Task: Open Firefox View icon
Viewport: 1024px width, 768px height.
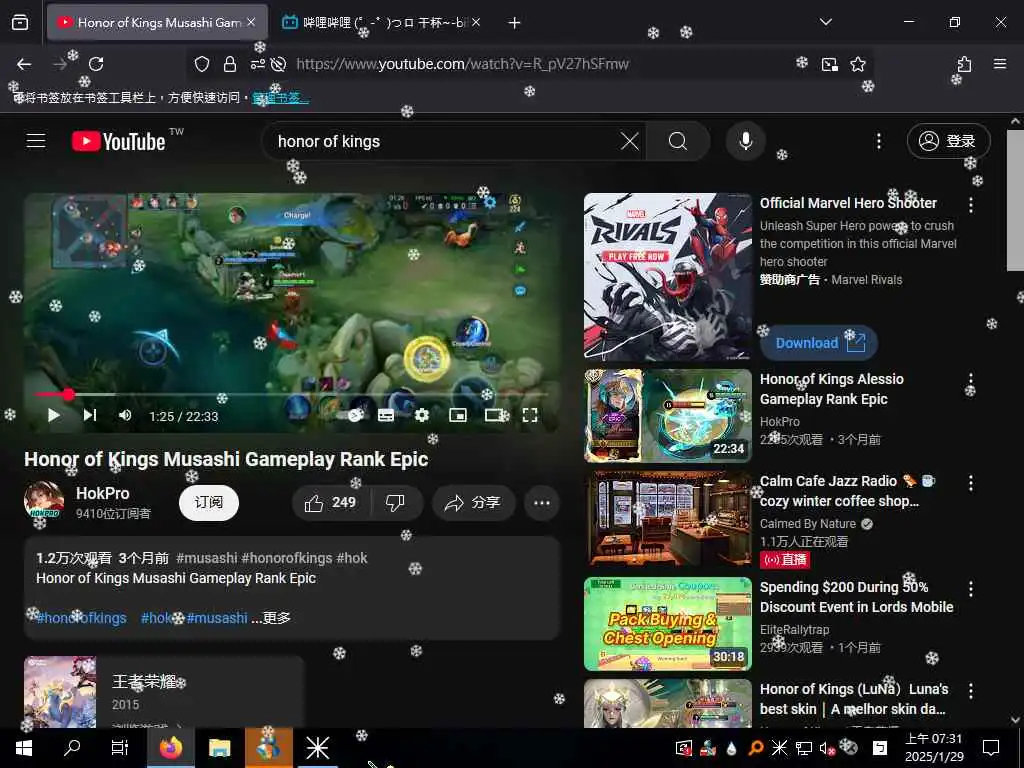Action: [20, 23]
